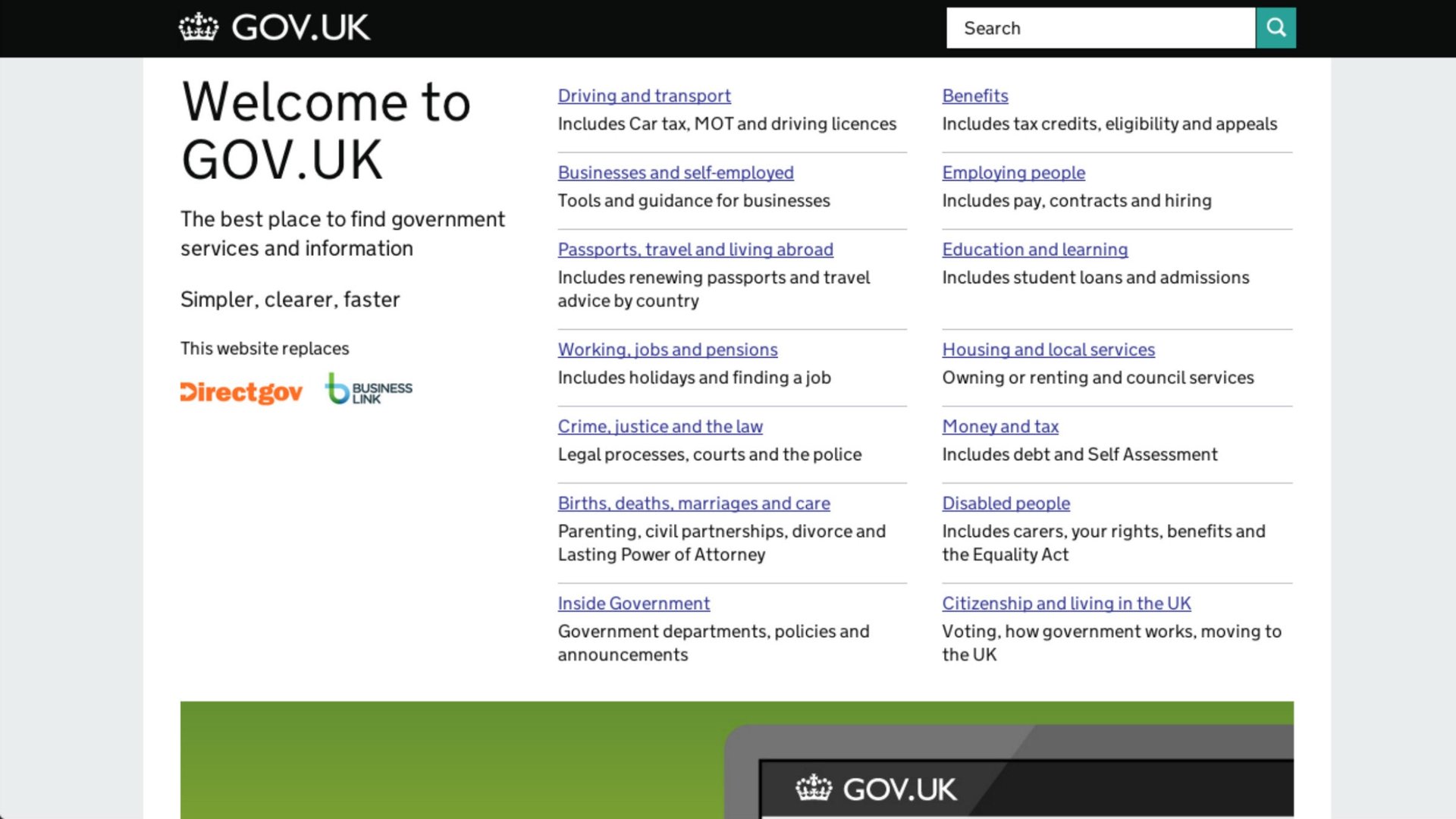
Task: Open Businesses and self-employed link
Action: tap(676, 172)
